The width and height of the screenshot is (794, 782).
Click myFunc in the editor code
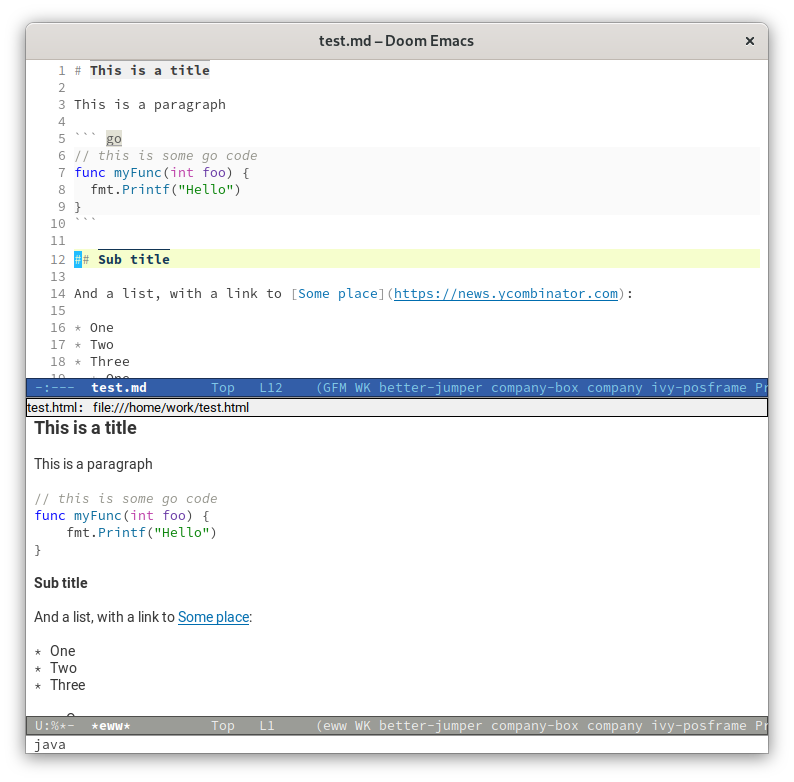[x=138, y=173]
